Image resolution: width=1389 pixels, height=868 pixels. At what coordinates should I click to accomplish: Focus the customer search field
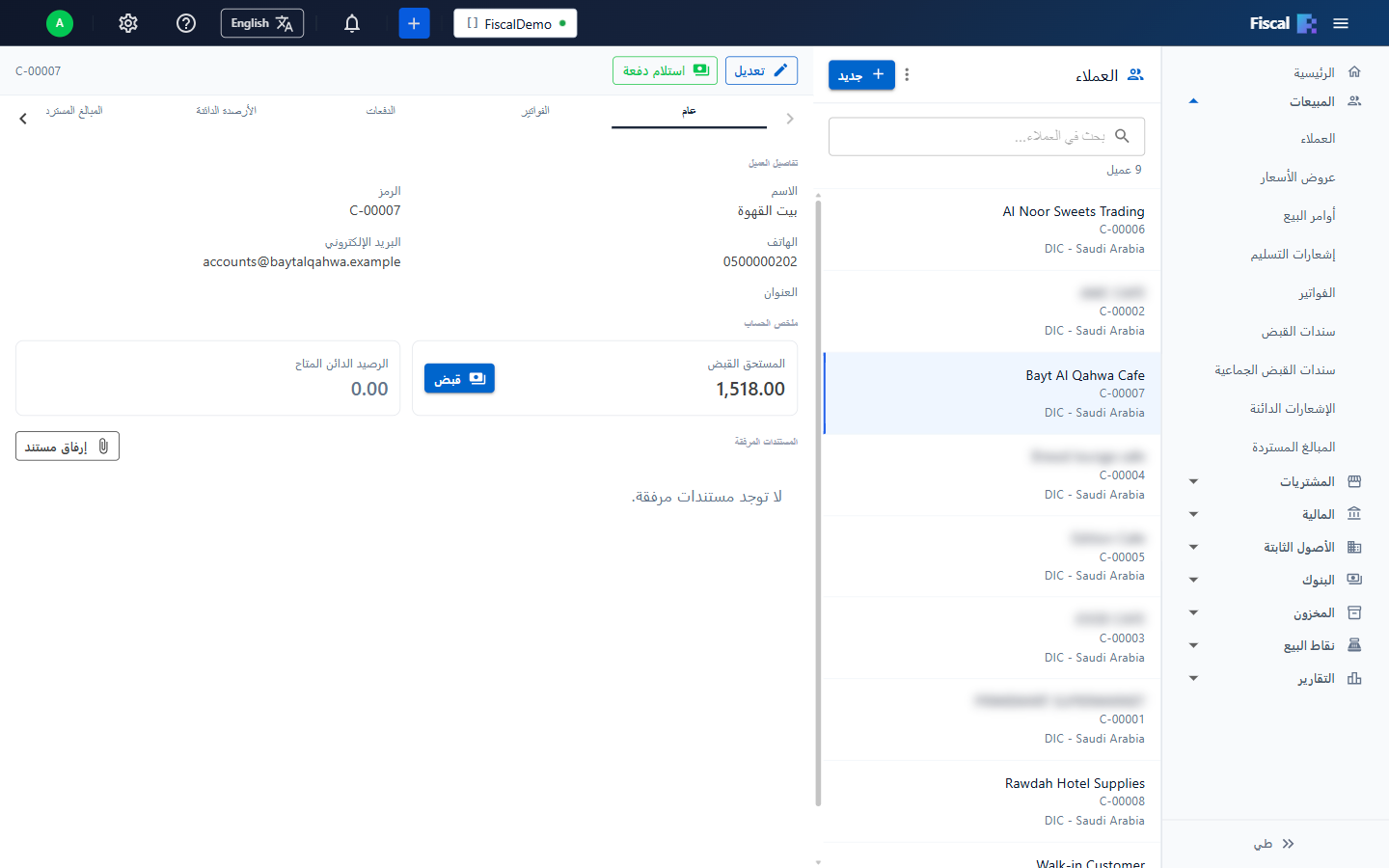click(987, 136)
